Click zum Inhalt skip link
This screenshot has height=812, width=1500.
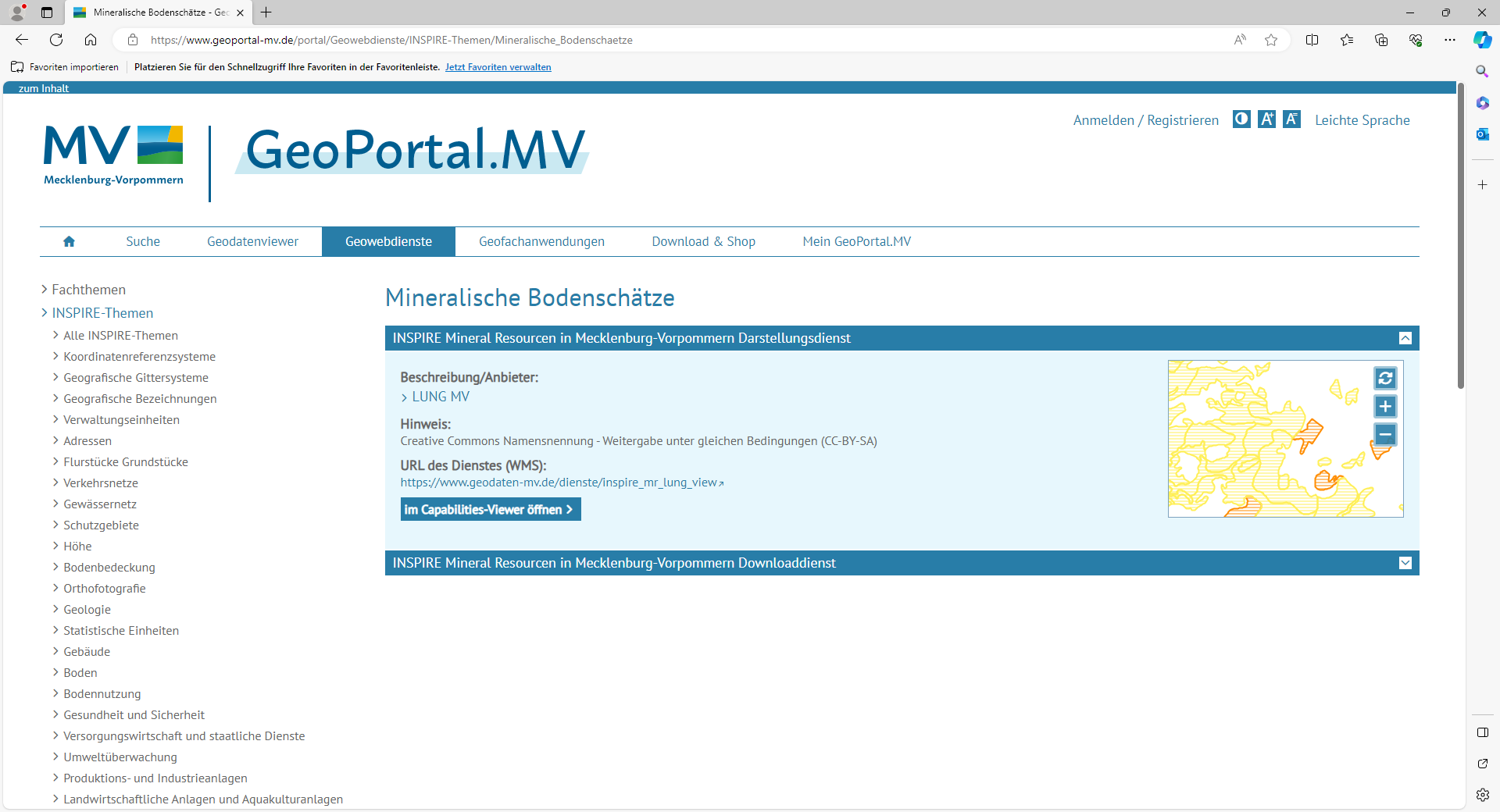44,88
